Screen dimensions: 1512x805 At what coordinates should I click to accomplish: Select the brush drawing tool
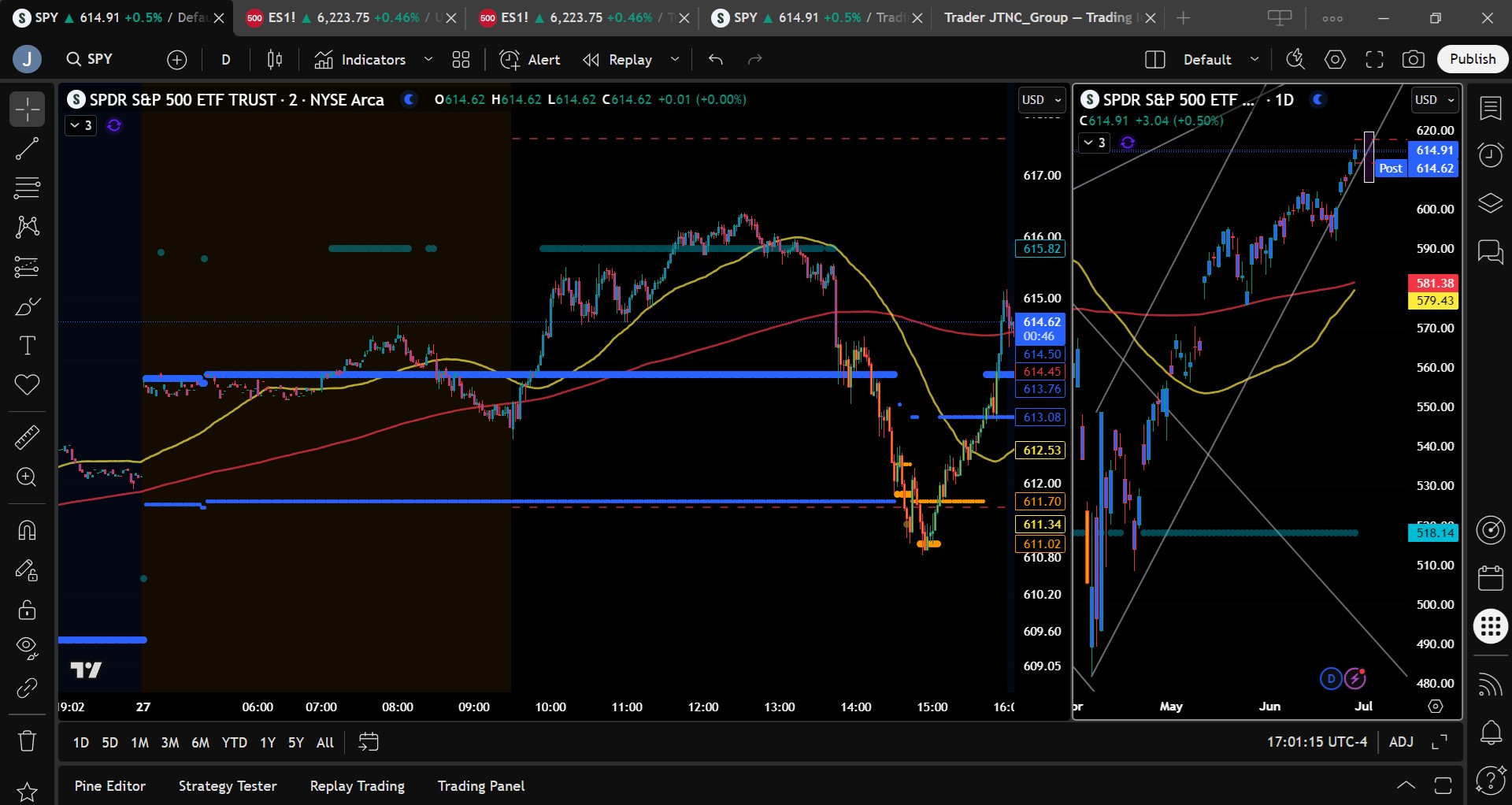(27, 306)
